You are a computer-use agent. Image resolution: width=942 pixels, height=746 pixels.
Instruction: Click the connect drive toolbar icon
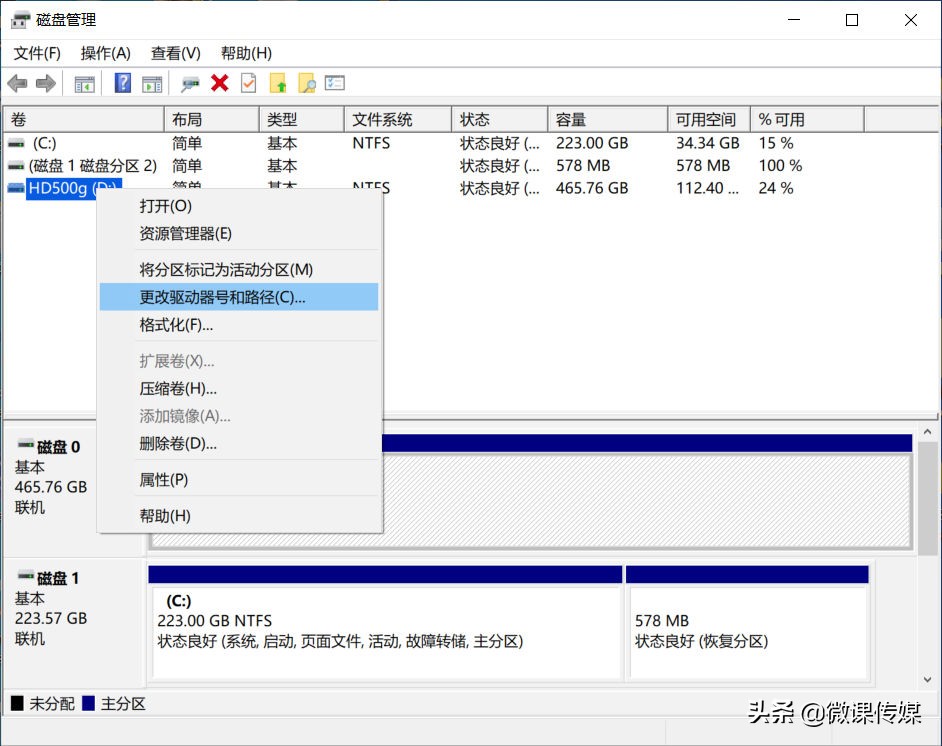190,83
